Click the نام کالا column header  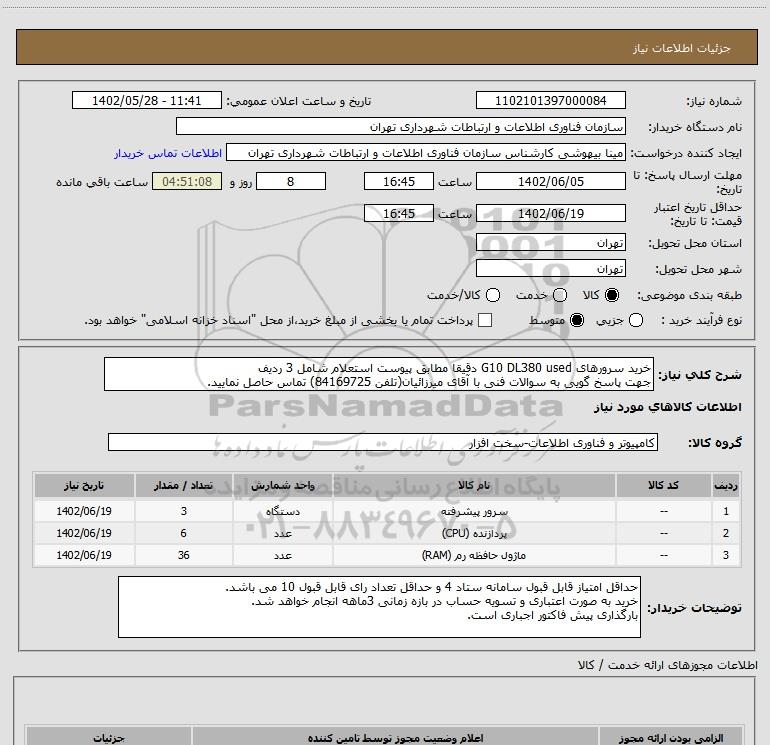click(x=474, y=485)
